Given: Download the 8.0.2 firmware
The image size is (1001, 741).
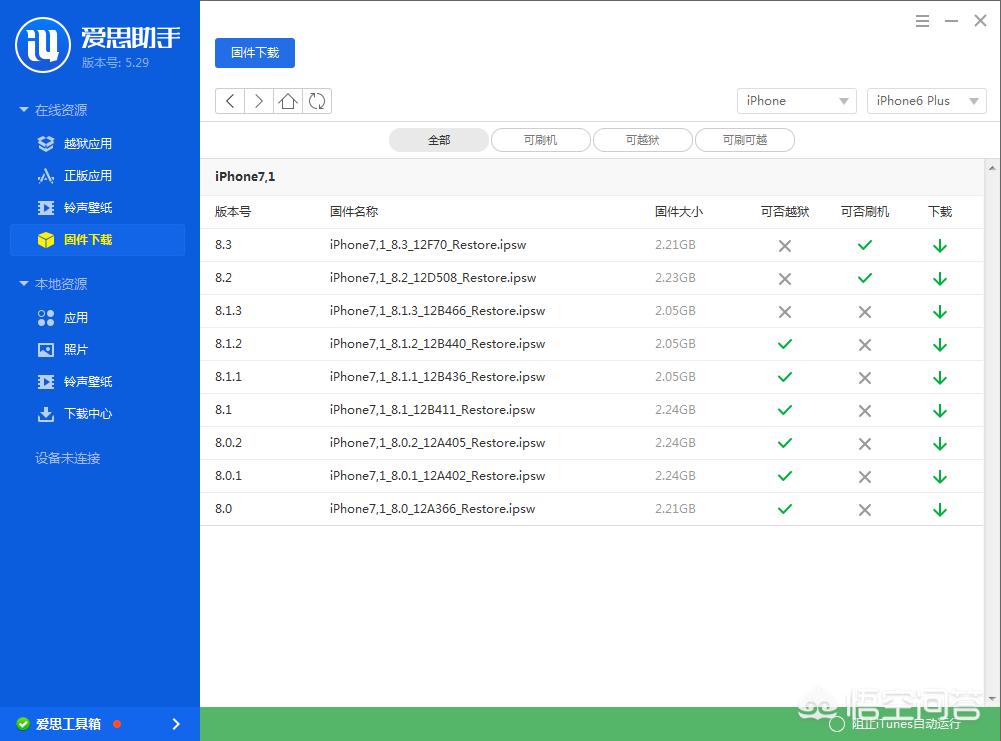Looking at the screenshot, I should tap(940, 444).
